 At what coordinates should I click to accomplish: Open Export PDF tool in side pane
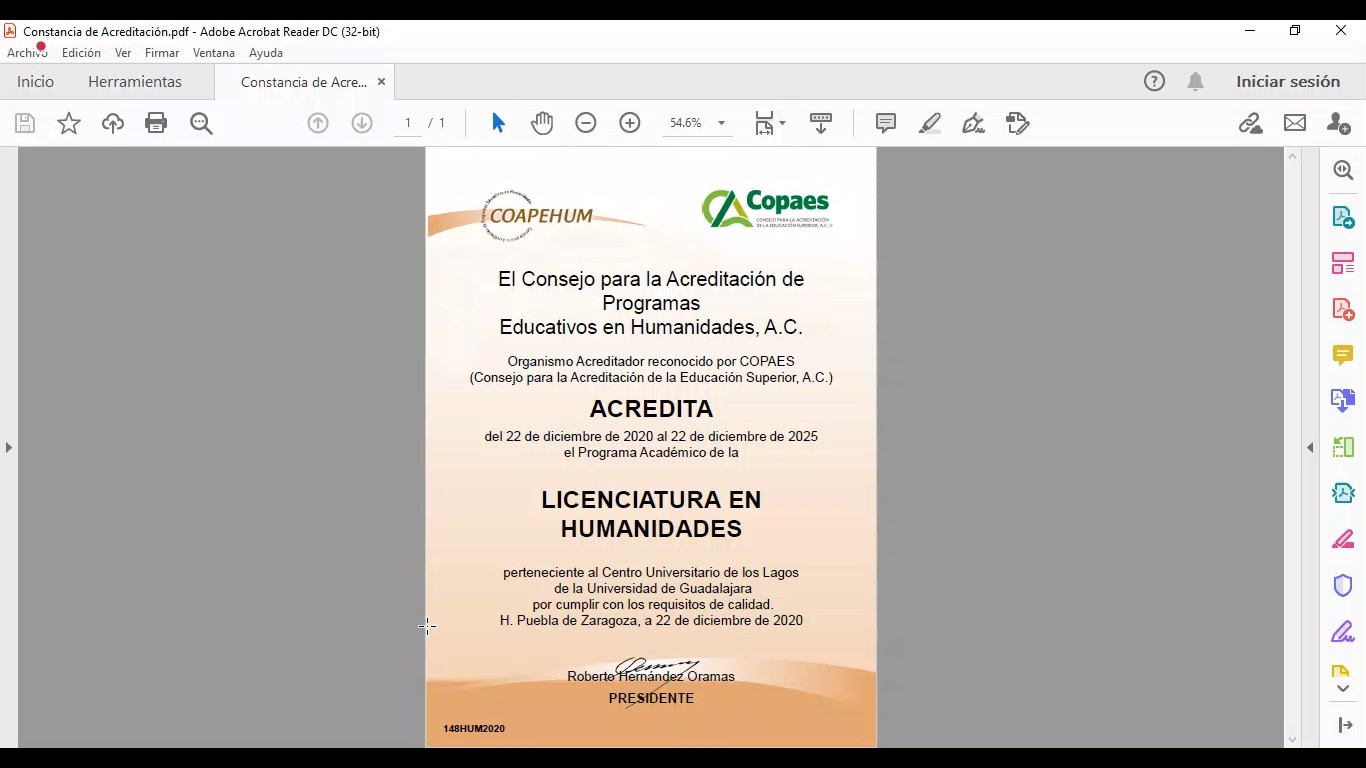pyautogui.click(x=1343, y=218)
